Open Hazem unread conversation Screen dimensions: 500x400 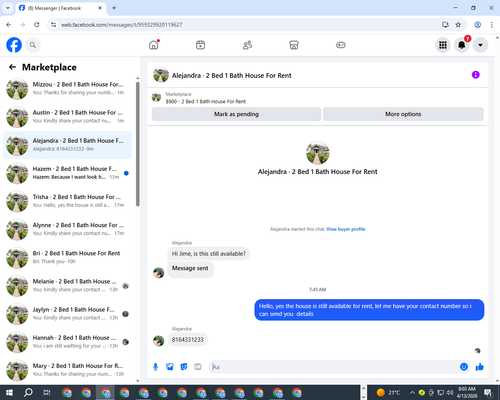pyautogui.click(x=67, y=173)
